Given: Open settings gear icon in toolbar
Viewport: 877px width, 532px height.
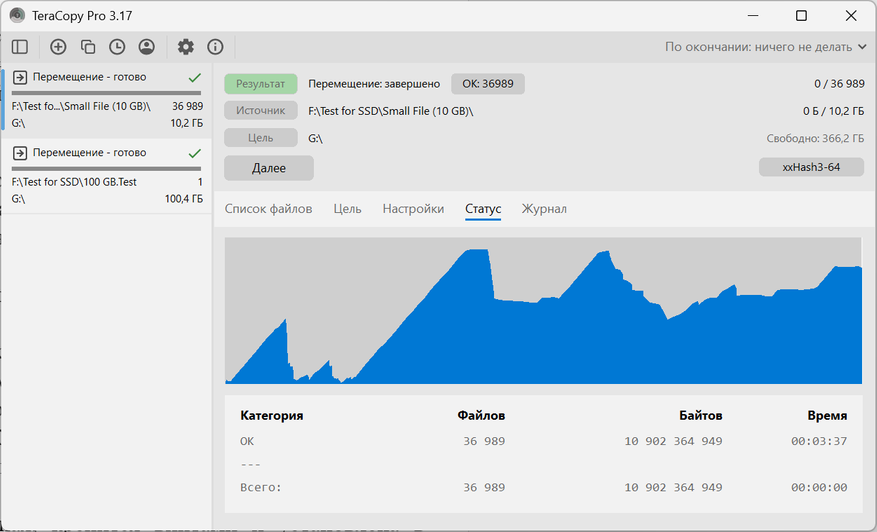Looking at the screenshot, I should 185,47.
